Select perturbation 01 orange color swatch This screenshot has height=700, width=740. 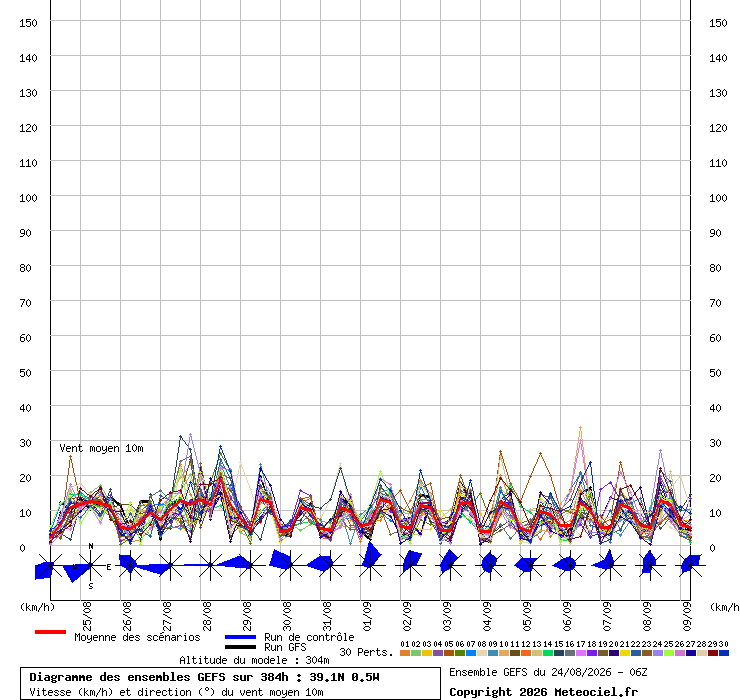(405, 653)
